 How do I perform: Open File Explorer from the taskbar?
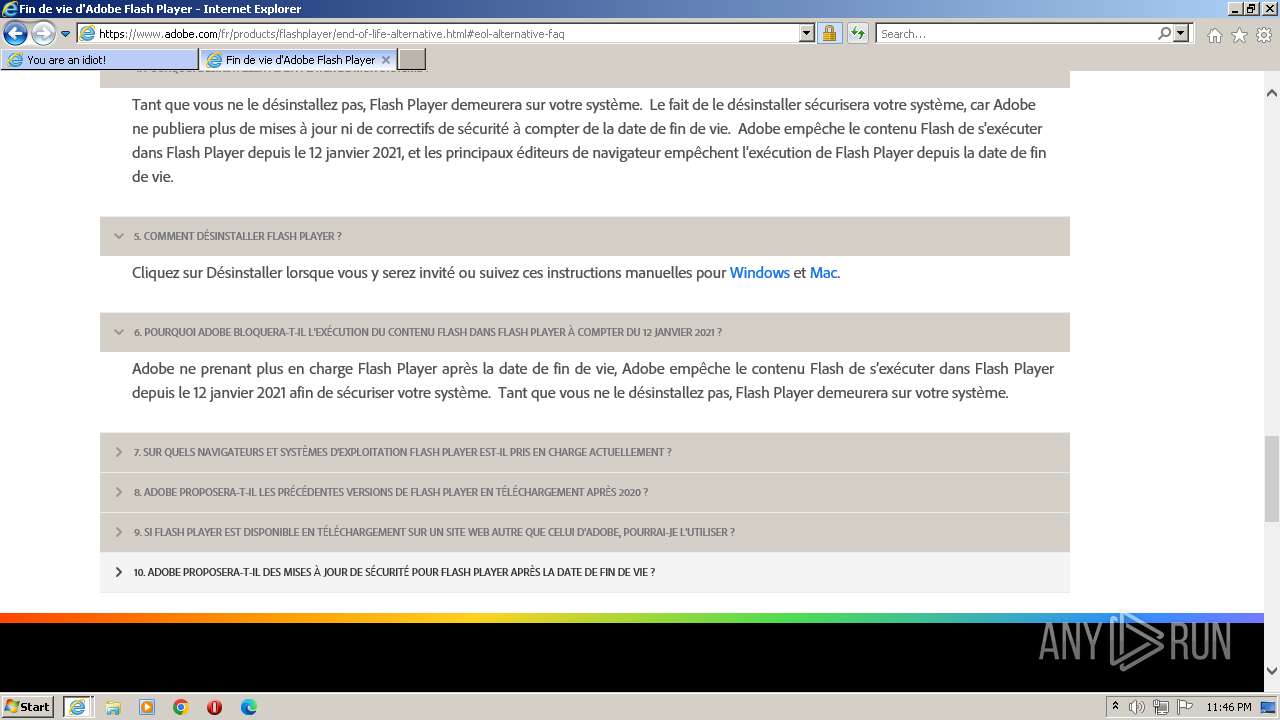113,707
